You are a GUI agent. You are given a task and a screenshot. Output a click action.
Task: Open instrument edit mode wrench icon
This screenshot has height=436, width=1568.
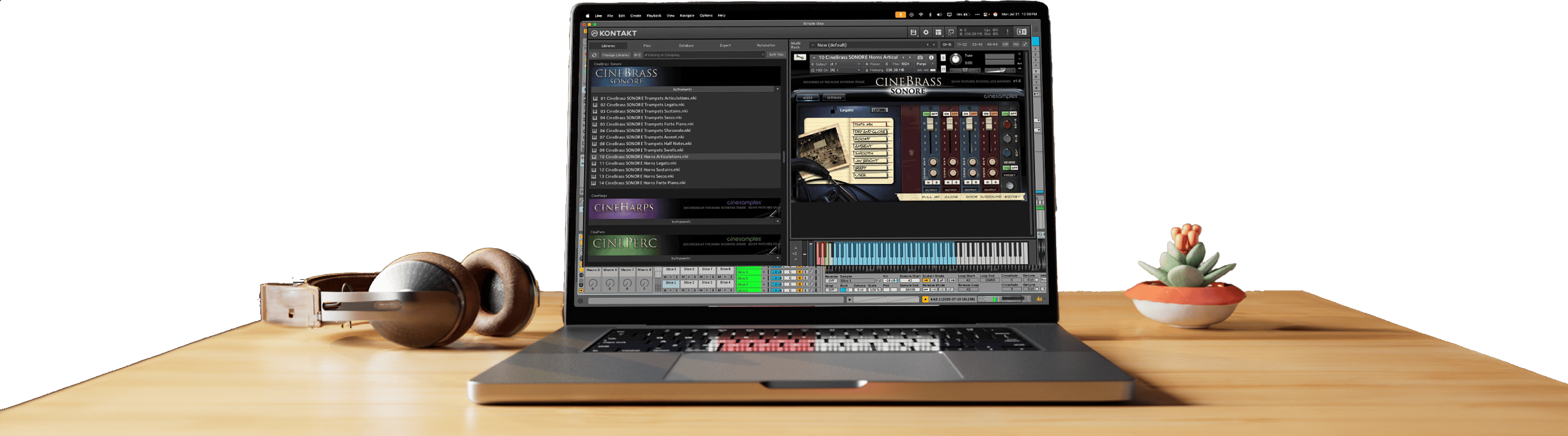click(x=800, y=57)
